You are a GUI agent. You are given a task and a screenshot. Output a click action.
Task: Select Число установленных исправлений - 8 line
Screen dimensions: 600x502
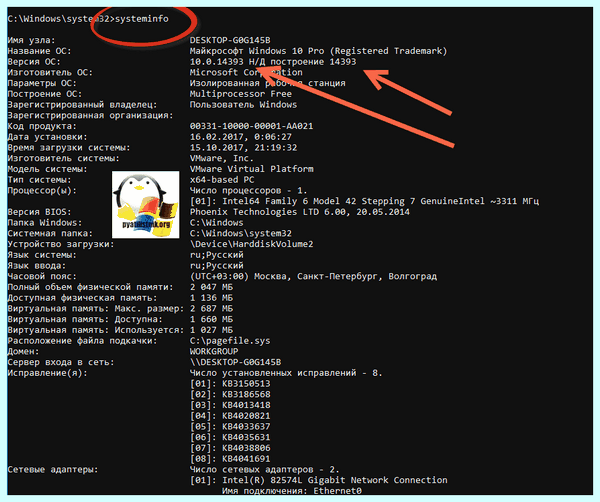(286, 373)
